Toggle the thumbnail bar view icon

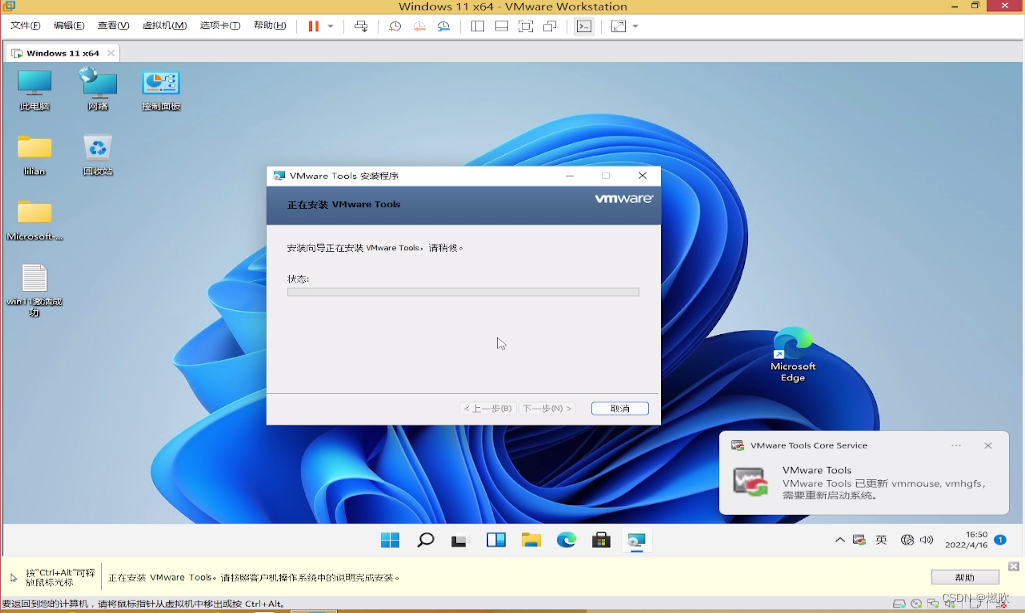pyautogui.click(x=501, y=26)
